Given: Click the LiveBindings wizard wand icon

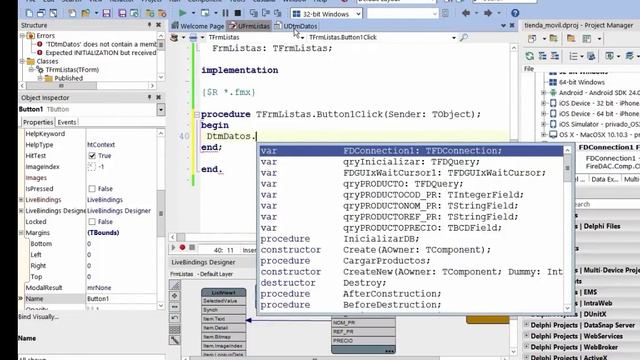Looking at the screenshot, I should (175, 340).
